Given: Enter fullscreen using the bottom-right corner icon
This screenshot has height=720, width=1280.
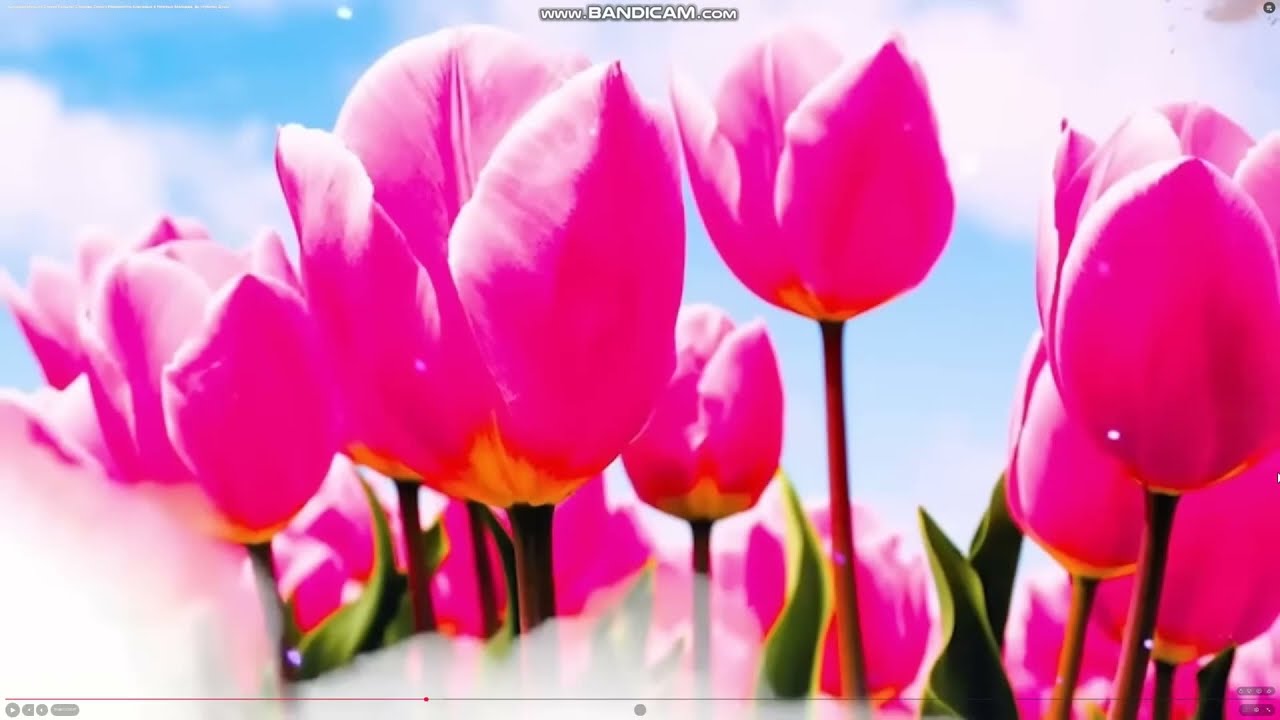Looking at the screenshot, I should (x=1268, y=709).
